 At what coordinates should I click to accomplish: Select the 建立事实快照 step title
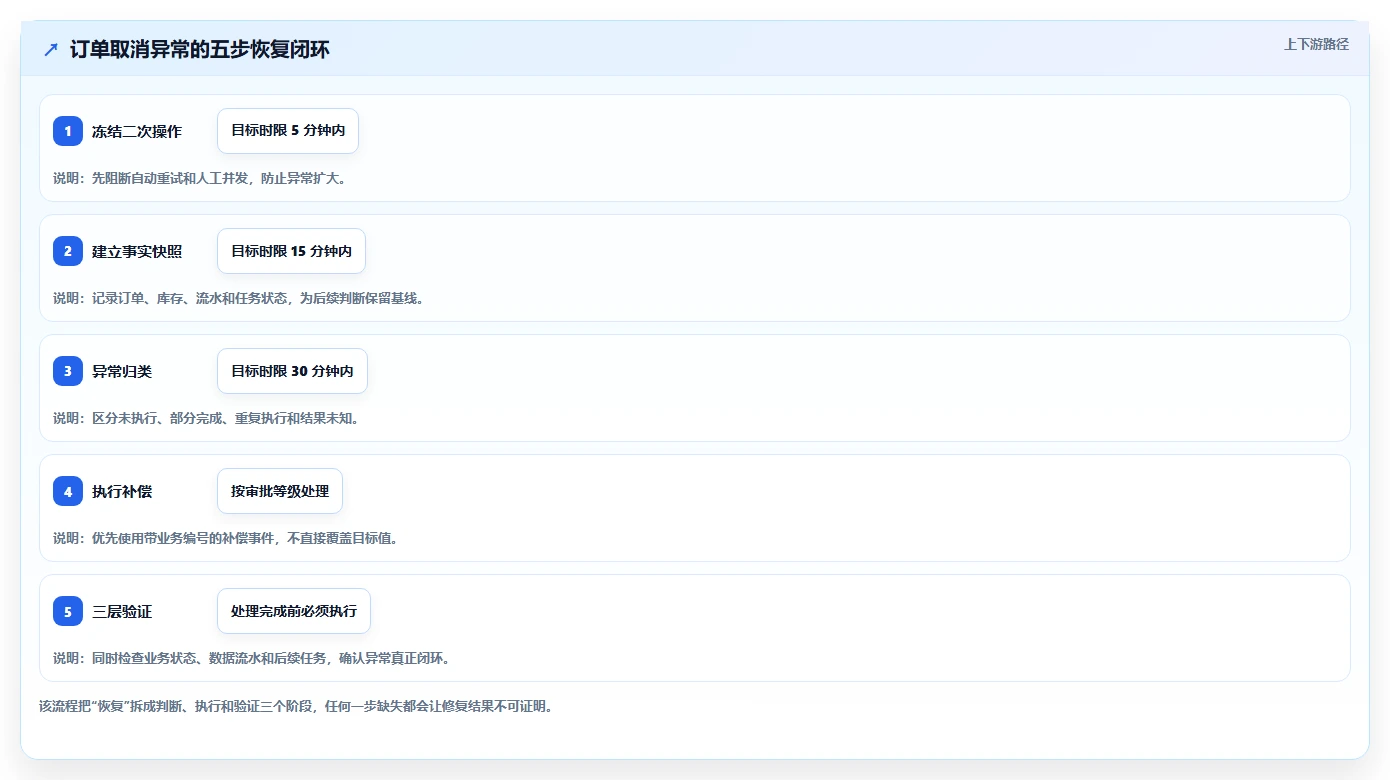coord(137,251)
